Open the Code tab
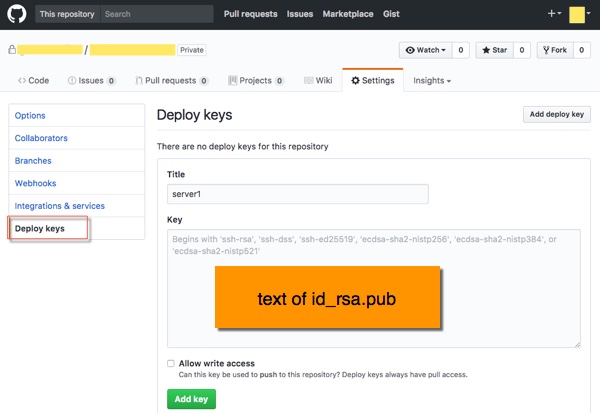The height and width of the screenshot is (413, 600). coord(33,80)
